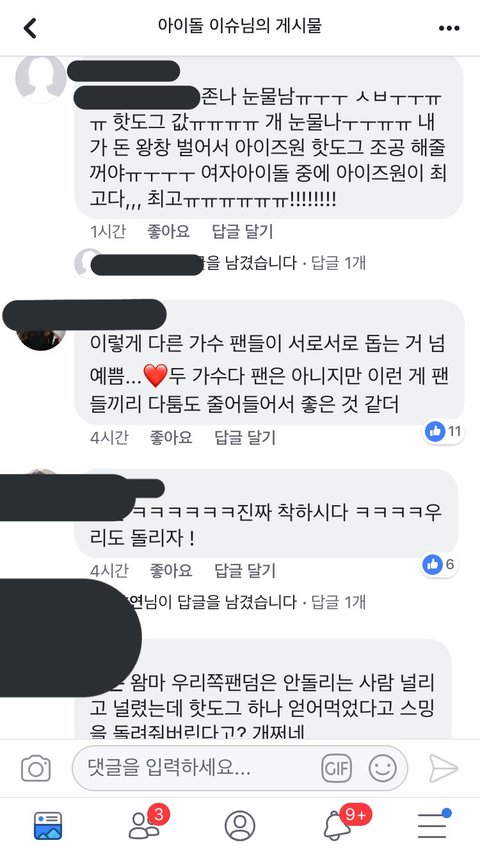Image resolution: width=480 pixels, height=854 pixels.
Task: Send comment with paper plane icon
Action: (x=443, y=768)
